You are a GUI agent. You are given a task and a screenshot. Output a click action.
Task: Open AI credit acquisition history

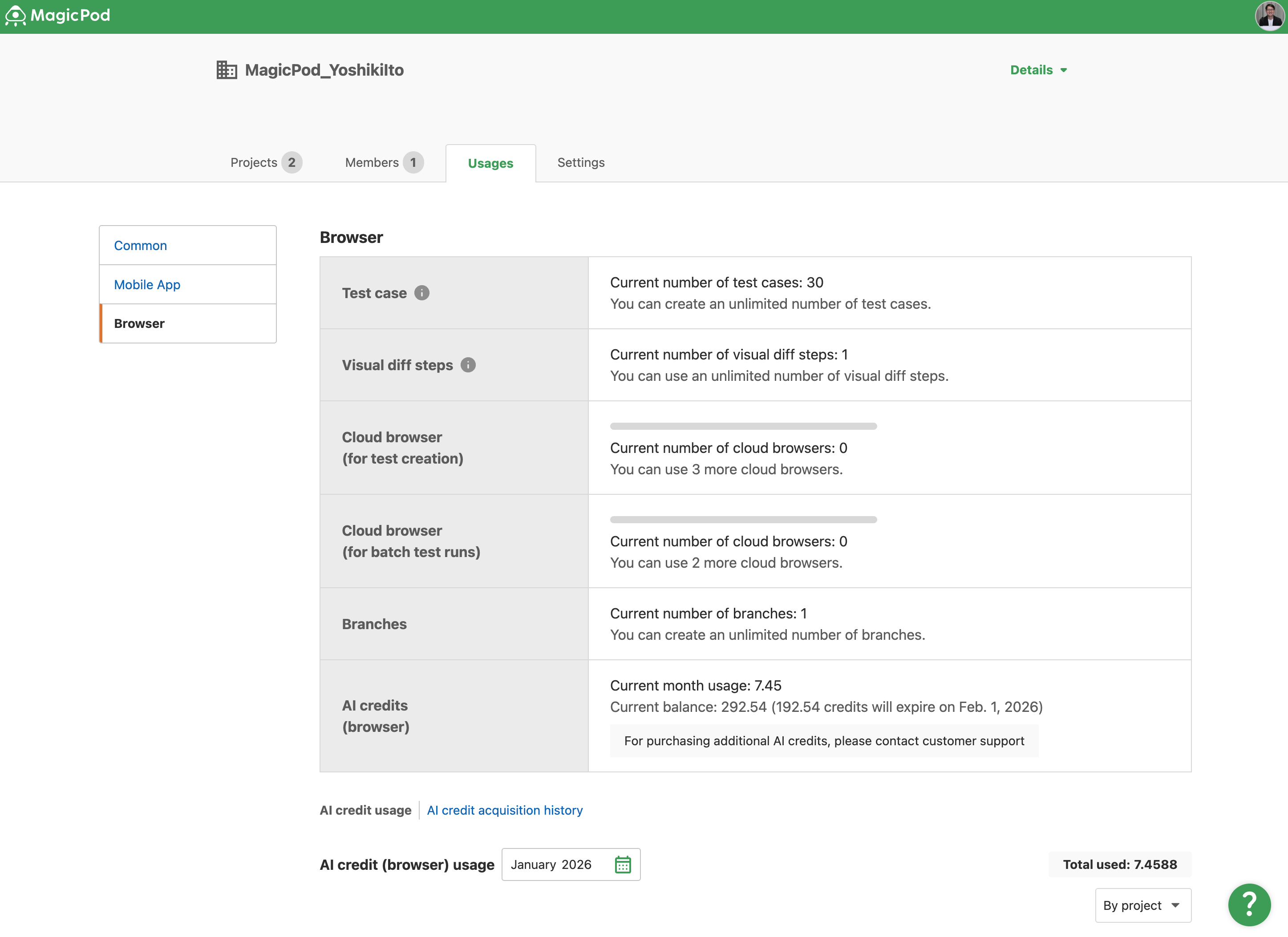point(504,810)
